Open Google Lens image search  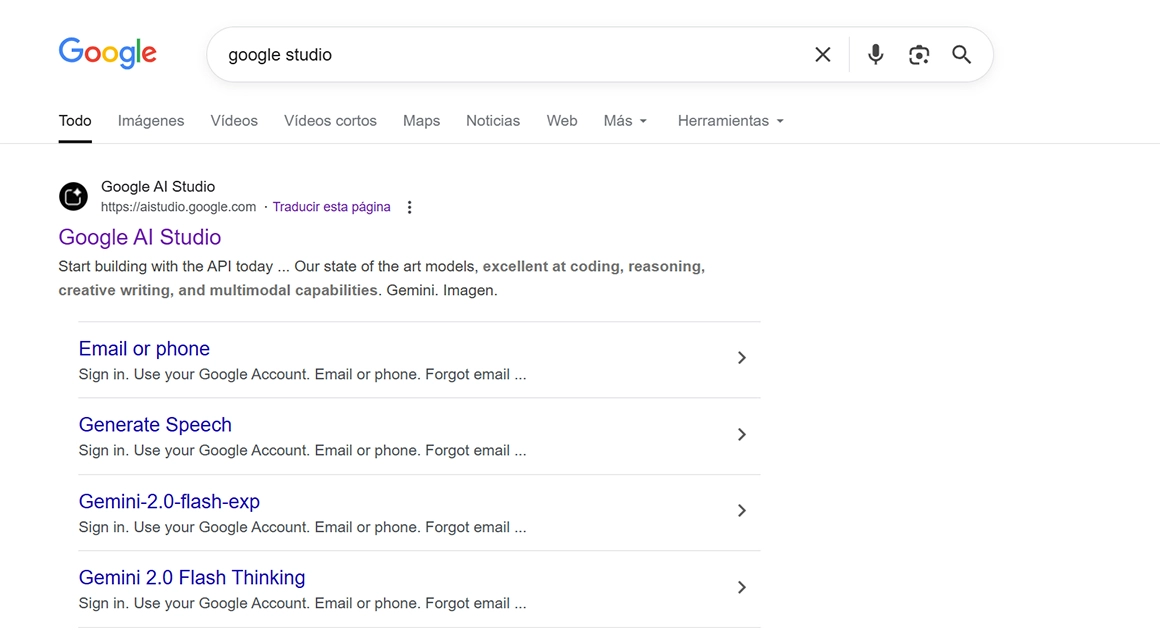919,55
